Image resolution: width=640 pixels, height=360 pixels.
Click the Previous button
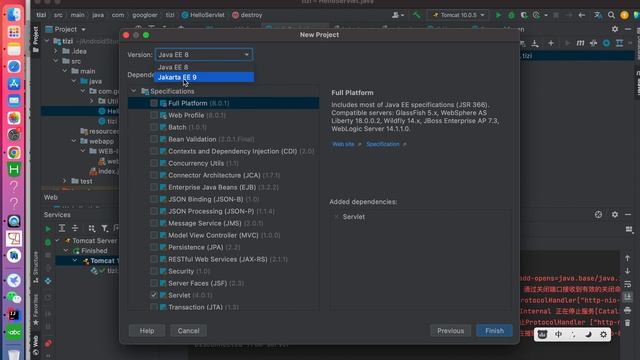tap(451, 331)
